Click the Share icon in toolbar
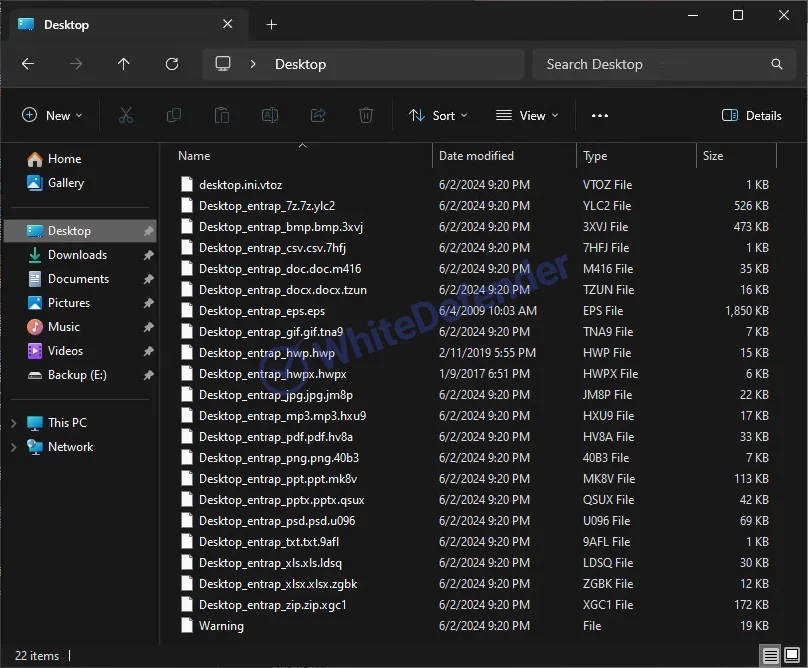The height and width of the screenshot is (668, 808). point(318,116)
